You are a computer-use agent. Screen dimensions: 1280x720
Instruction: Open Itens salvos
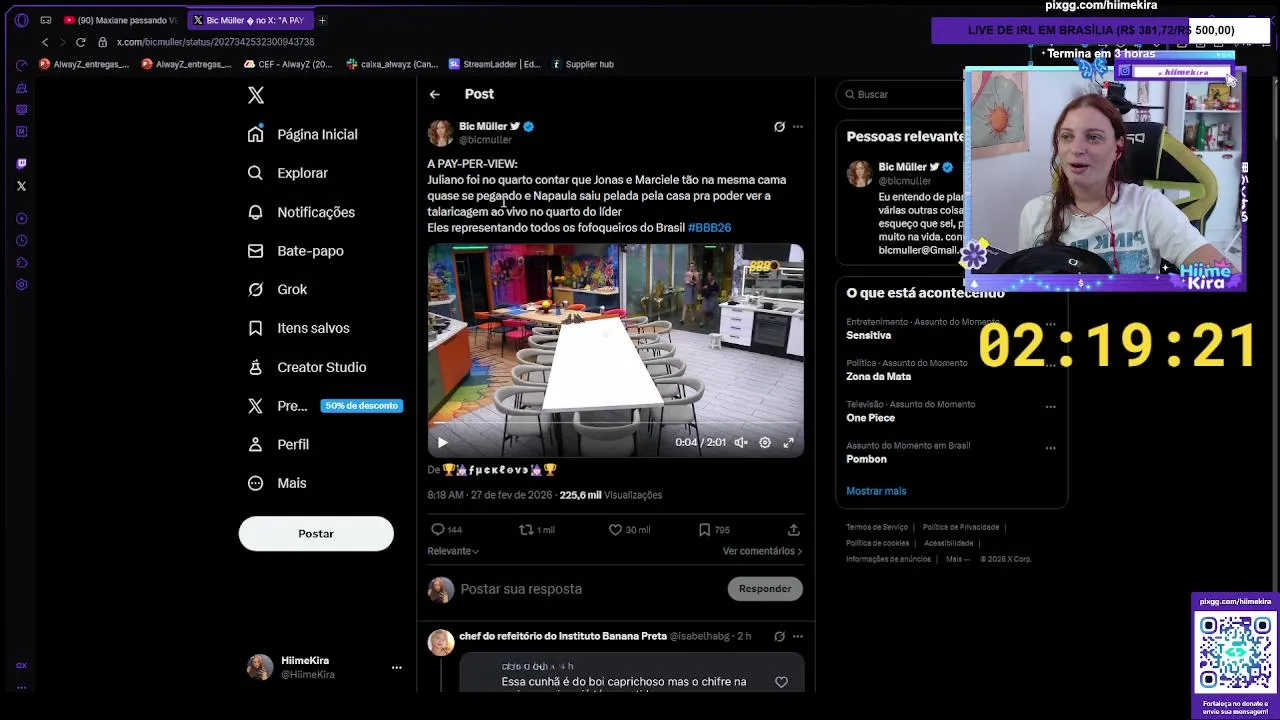[x=300, y=328]
